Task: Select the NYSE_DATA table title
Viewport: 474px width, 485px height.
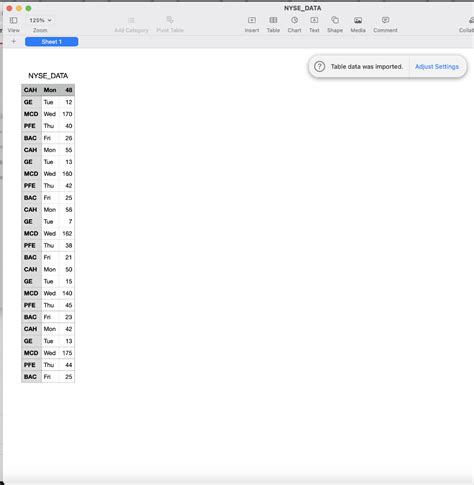Action: point(48,76)
